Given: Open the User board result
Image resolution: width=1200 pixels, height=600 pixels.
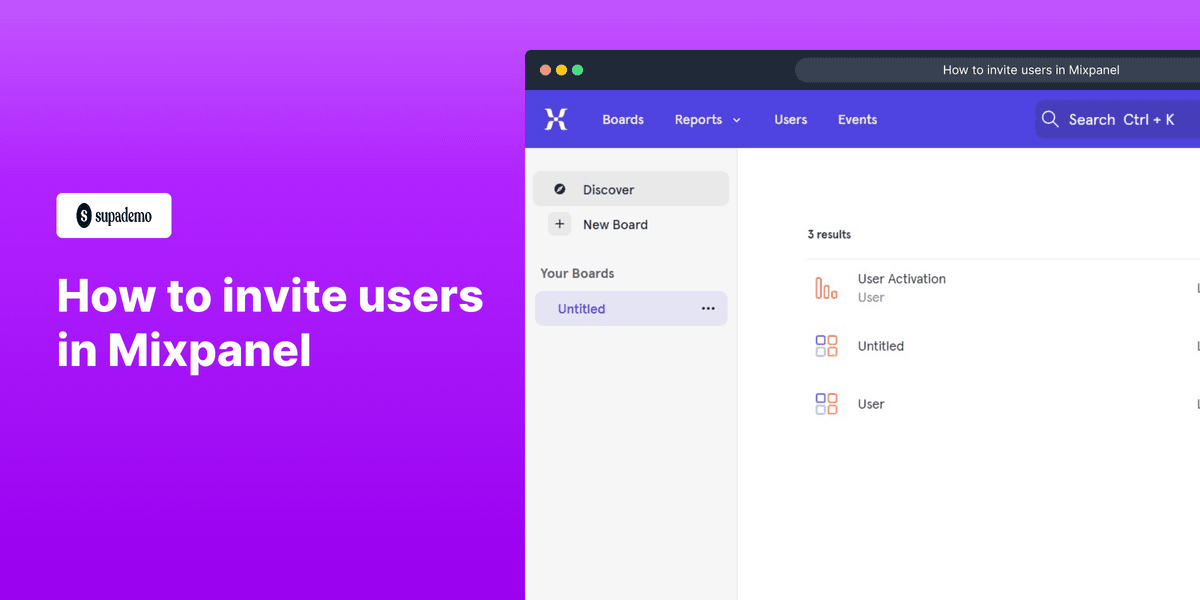Looking at the screenshot, I should click(870, 403).
